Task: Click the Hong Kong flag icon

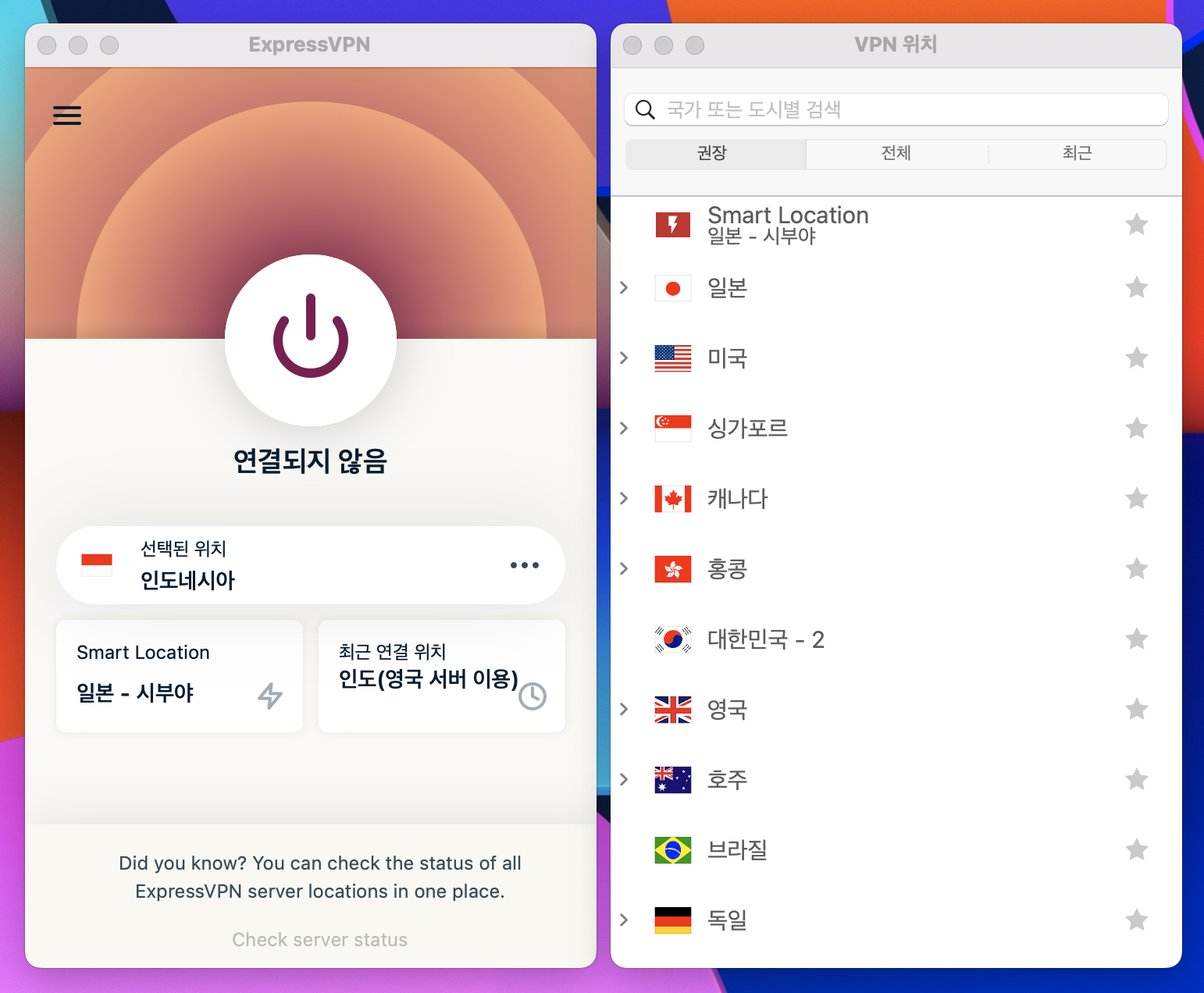Action: pyautogui.click(x=673, y=569)
